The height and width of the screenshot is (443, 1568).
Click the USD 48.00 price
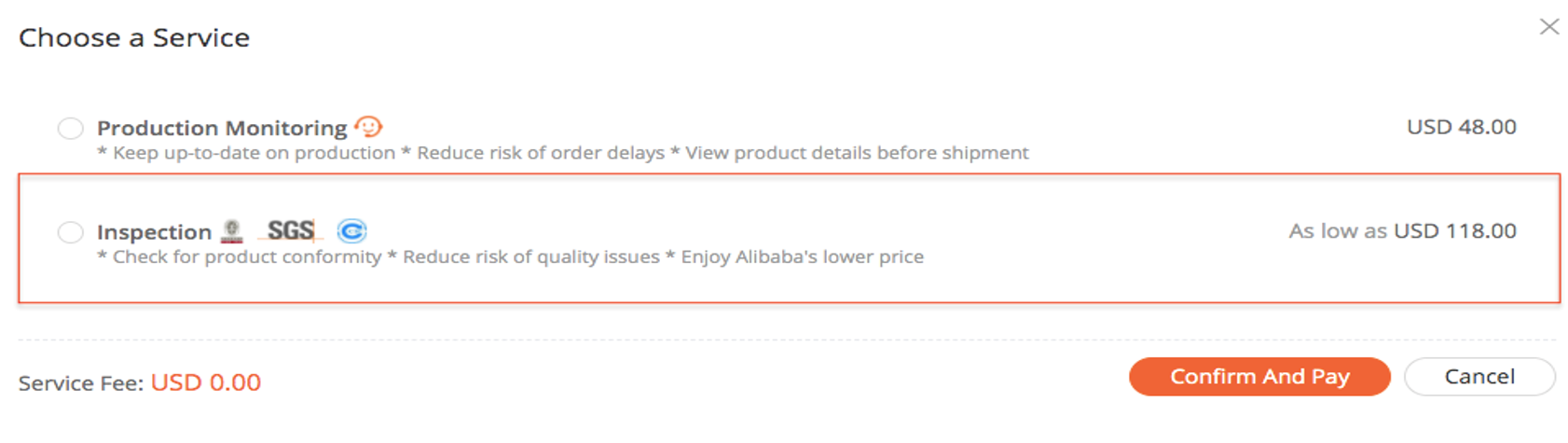coord(1461,127)
